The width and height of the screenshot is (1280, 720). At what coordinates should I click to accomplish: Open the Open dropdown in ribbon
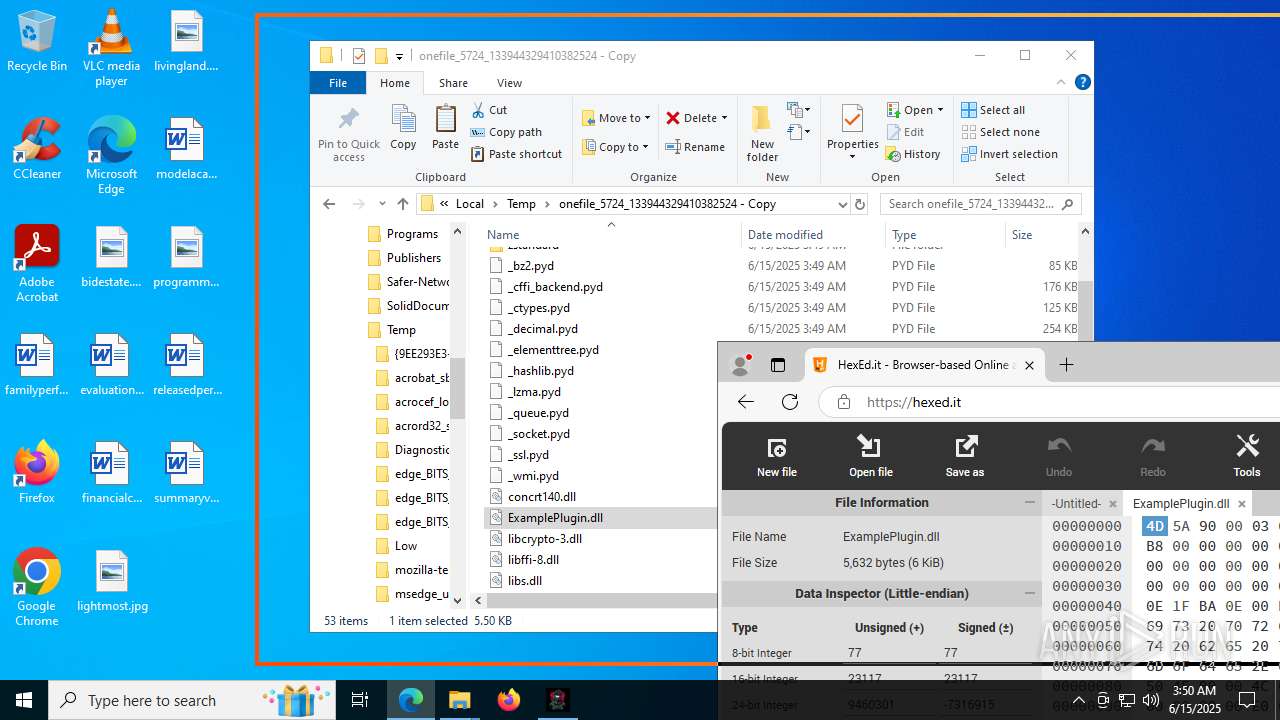pyautogui.click(x=915, y=110)
